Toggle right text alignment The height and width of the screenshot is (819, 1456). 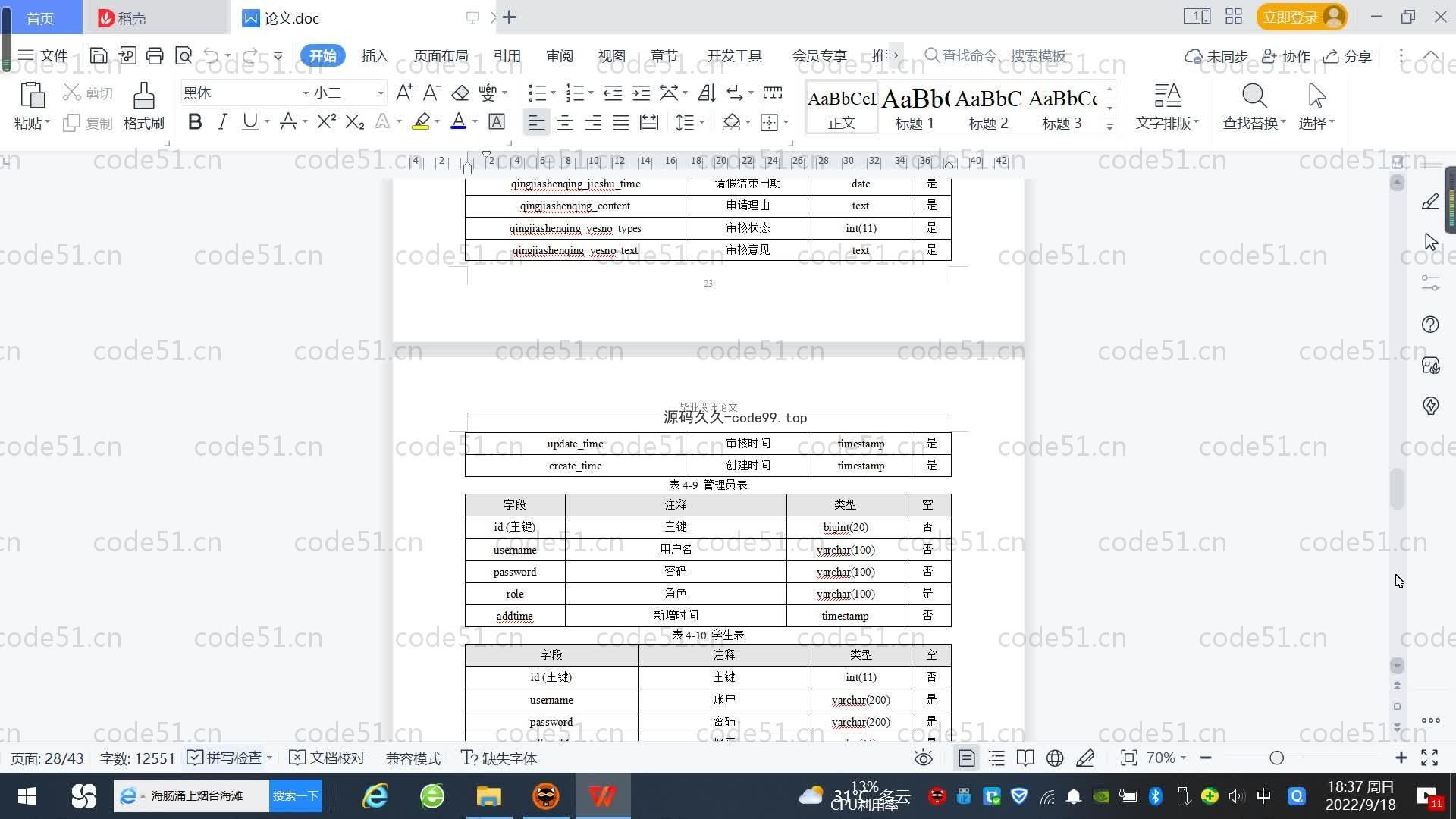click(x=593, y=122)
